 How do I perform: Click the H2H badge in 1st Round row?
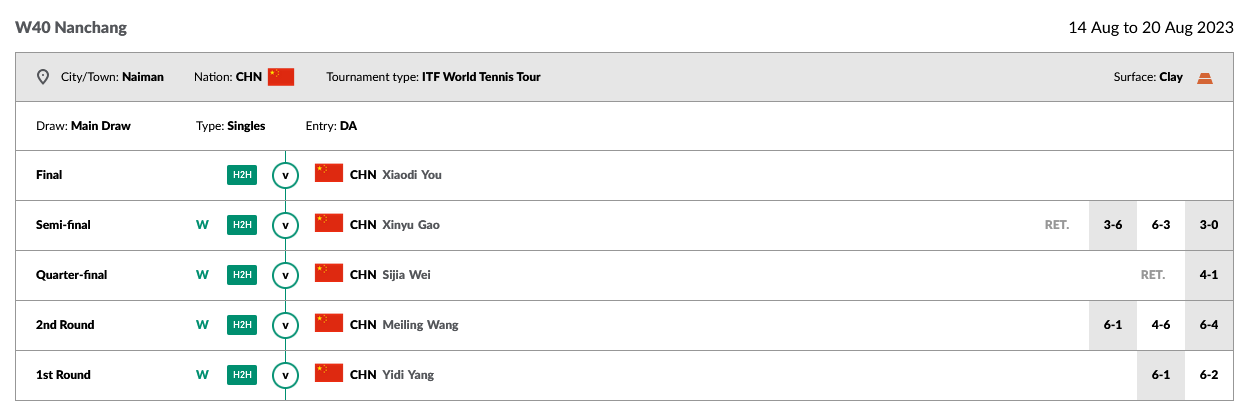(242, 375)
